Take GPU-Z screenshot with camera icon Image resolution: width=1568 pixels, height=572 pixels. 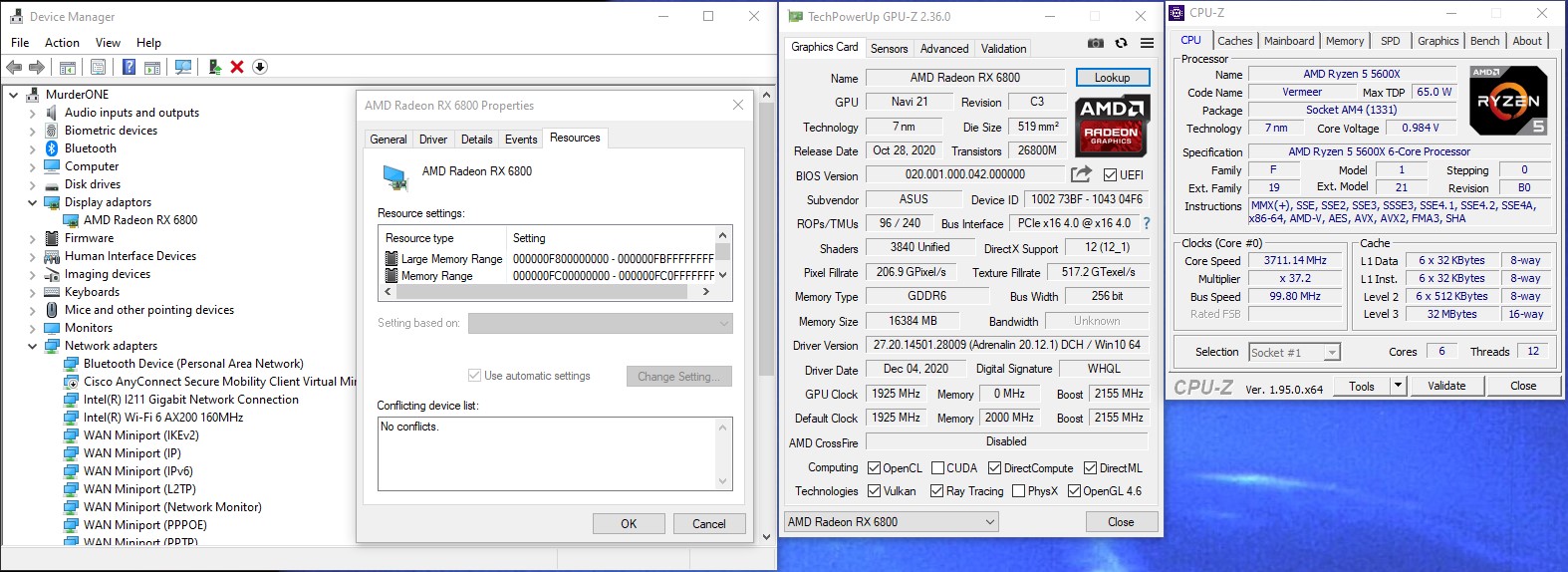pyautogui.click(x=1096, y=43)
